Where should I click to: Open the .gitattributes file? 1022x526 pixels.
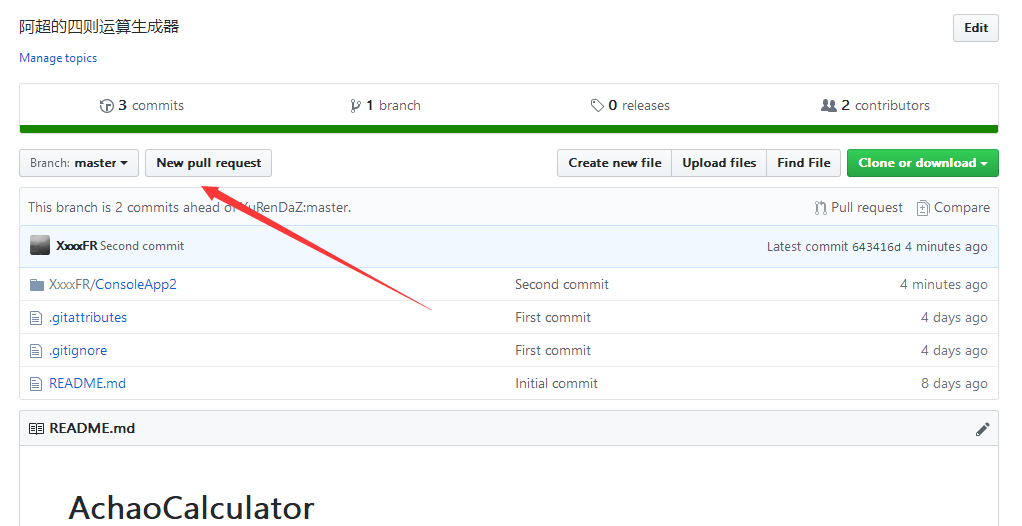pyautogui.click(x=88, y=318)
